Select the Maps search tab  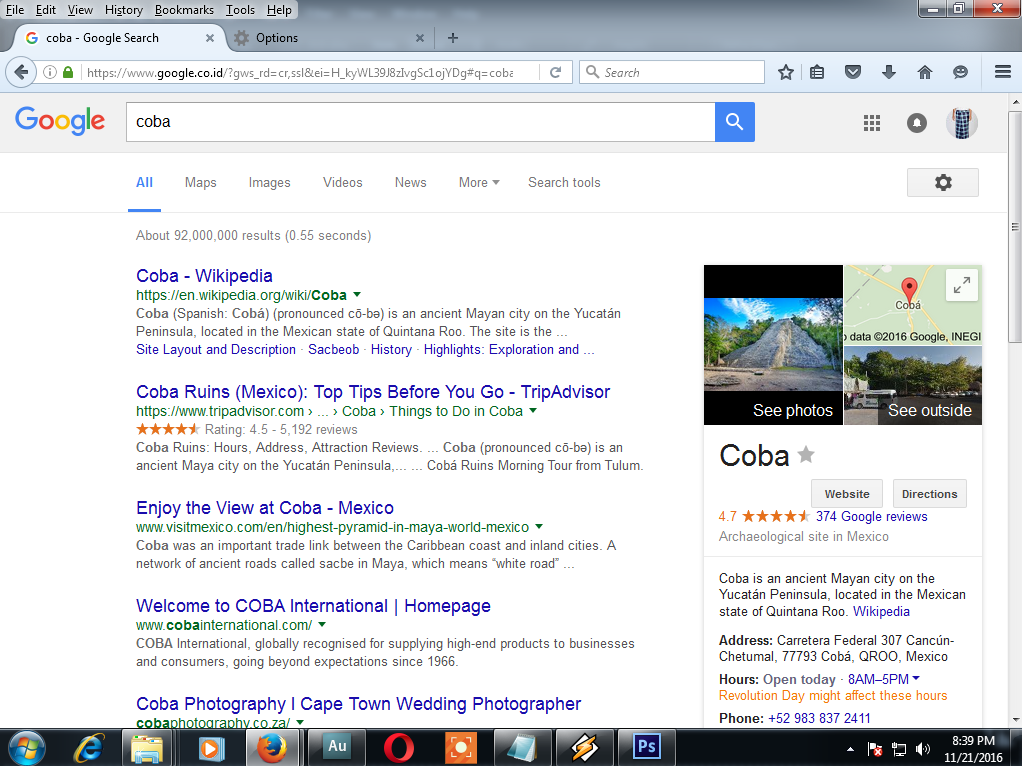(x=200, y=183)
